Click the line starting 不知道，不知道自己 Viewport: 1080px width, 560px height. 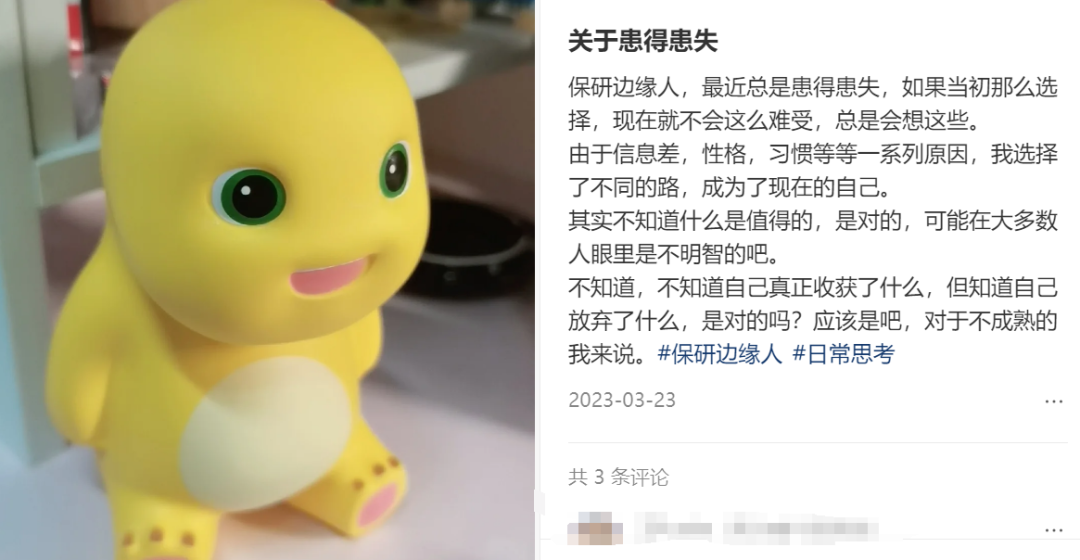(x=813, y=288)
